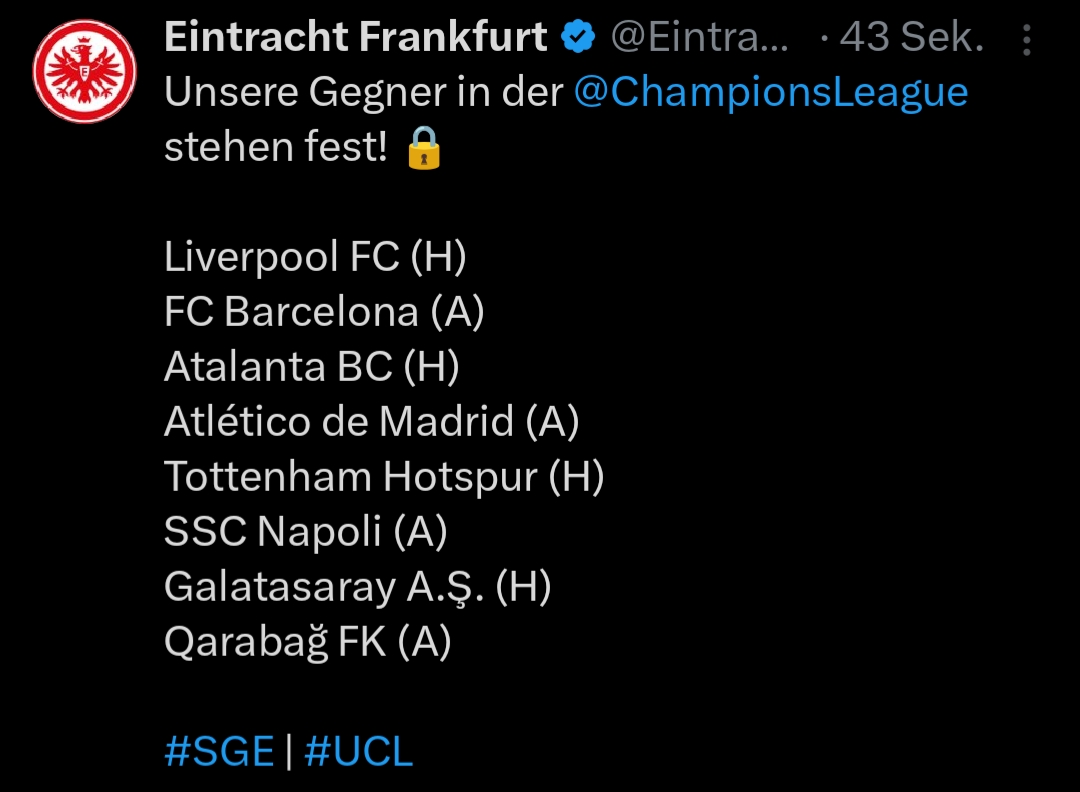Tap the Atlético de Madrid (A) line

[x=371, y=421]
